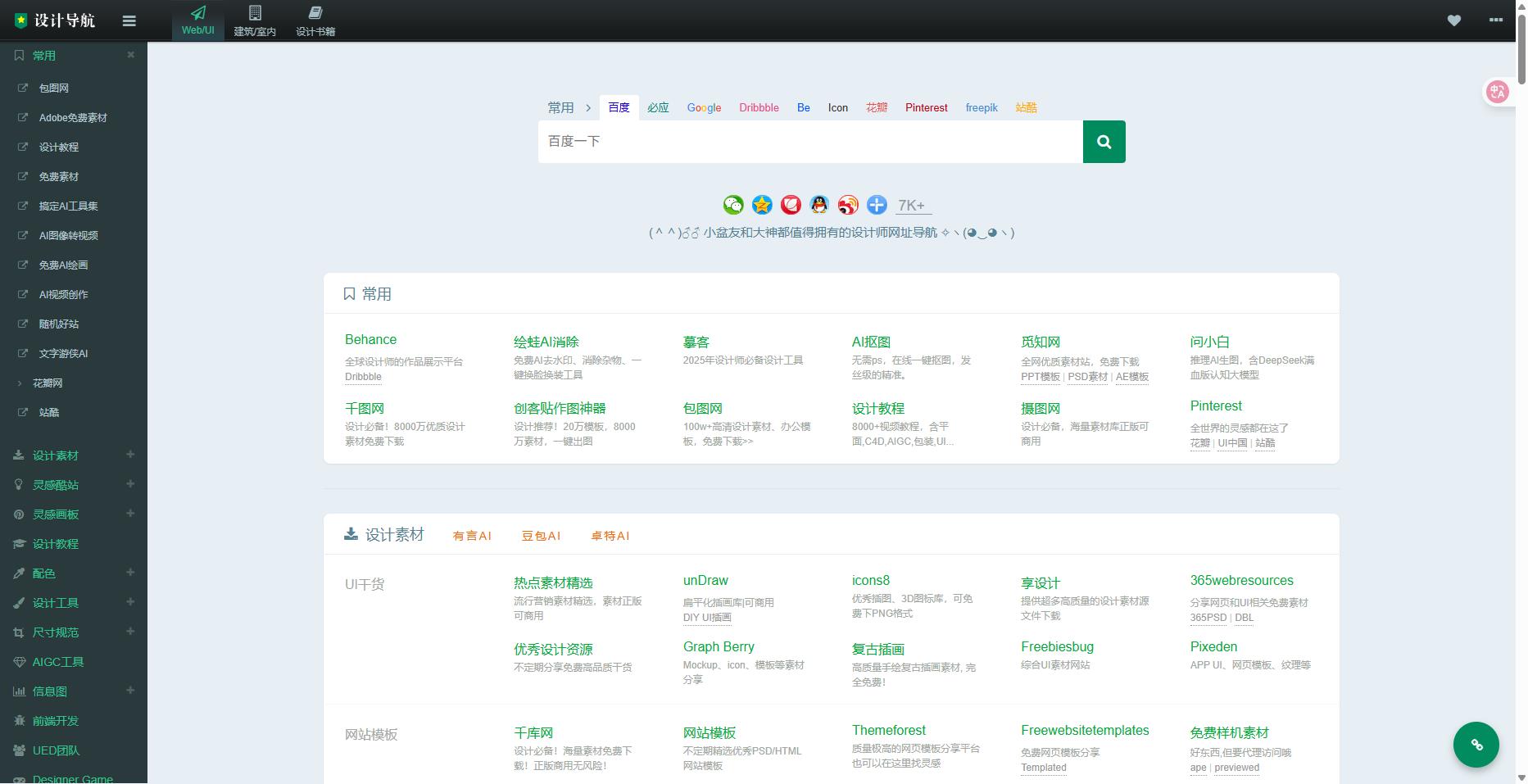Click the magnifier search button
This screenshot has height=784, width=1528.
pos(1104,141)
